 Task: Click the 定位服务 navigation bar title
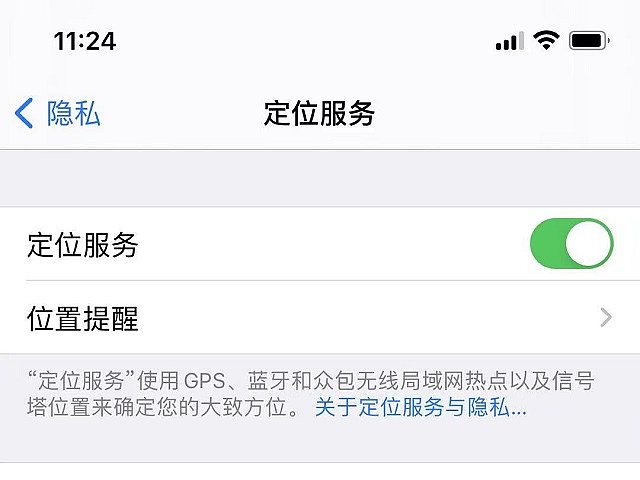coord(319,113)
